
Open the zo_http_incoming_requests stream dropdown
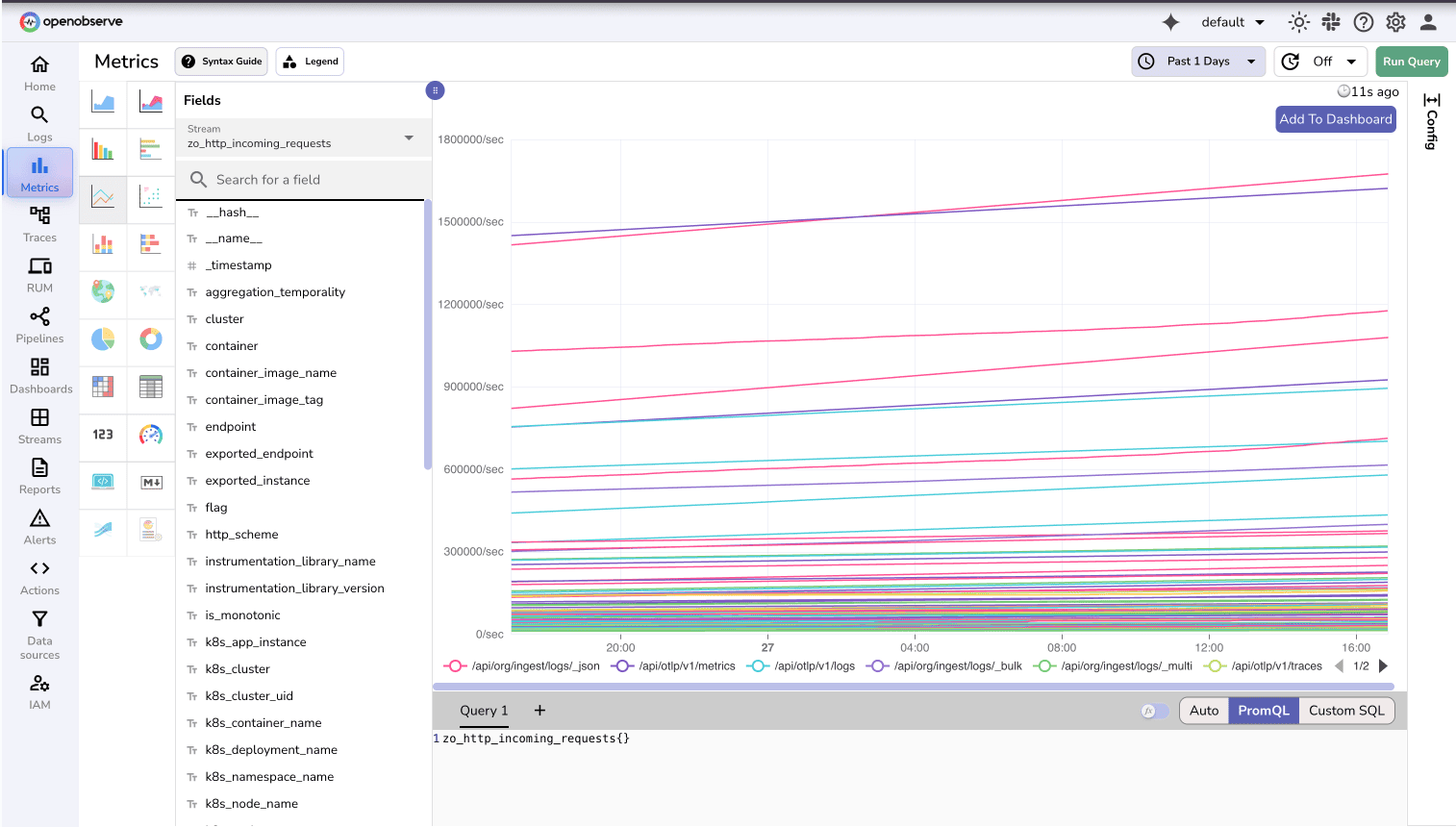coord(303,138)
